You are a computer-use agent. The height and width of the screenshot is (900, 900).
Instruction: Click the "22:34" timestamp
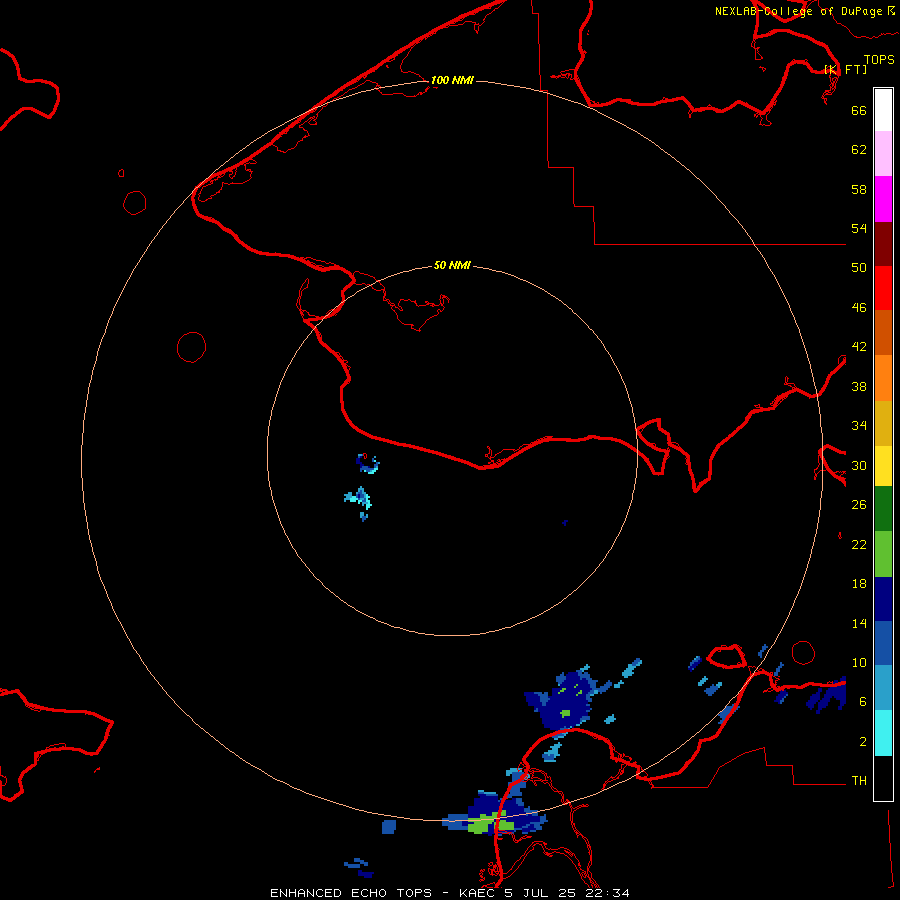tap(607, 893)
